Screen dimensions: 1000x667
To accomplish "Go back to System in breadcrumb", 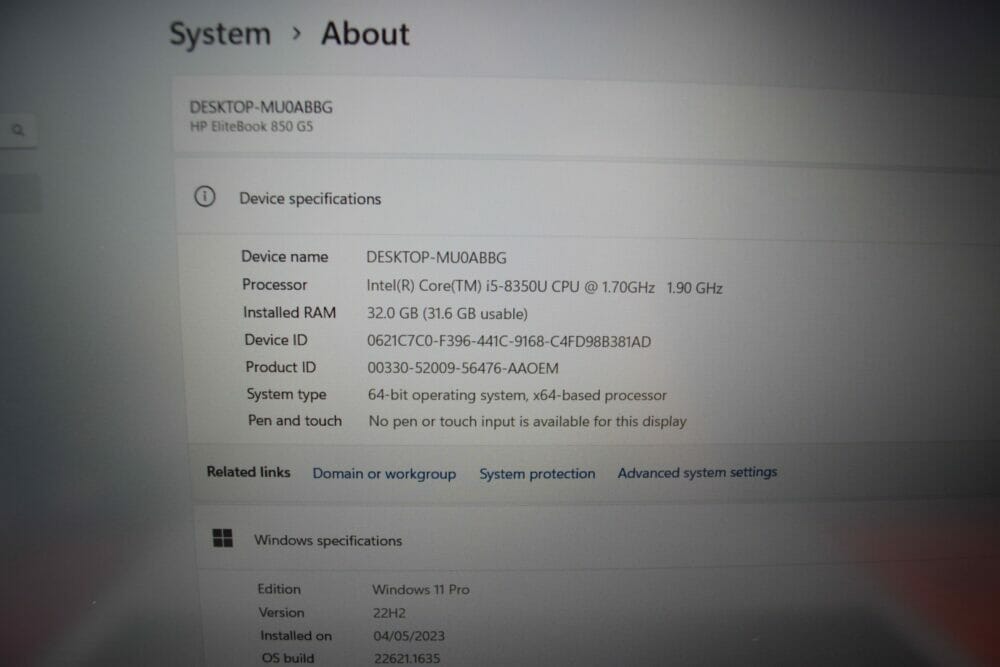I will (x=220, y=34).
